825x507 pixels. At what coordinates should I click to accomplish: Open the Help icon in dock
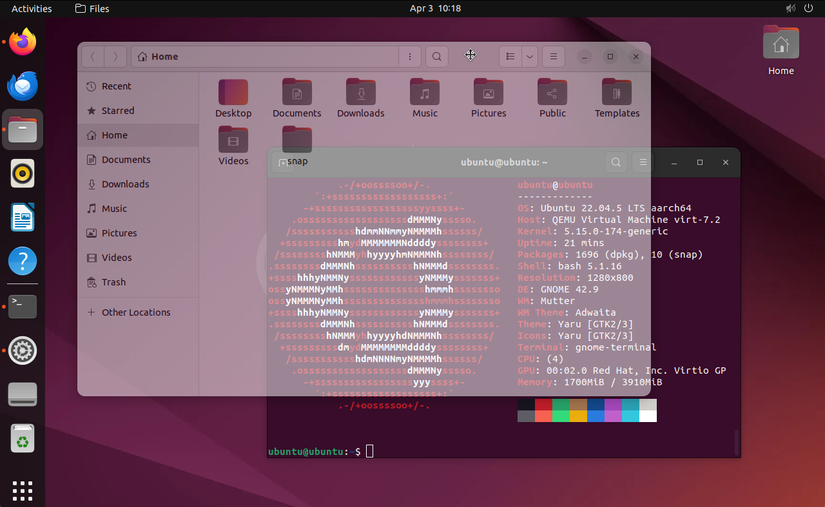tap(23, 261)
